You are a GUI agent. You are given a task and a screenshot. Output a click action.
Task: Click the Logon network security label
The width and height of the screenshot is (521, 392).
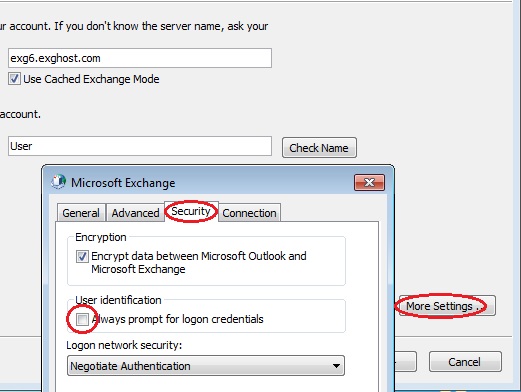pyautogui.click(x=124, y=345)
